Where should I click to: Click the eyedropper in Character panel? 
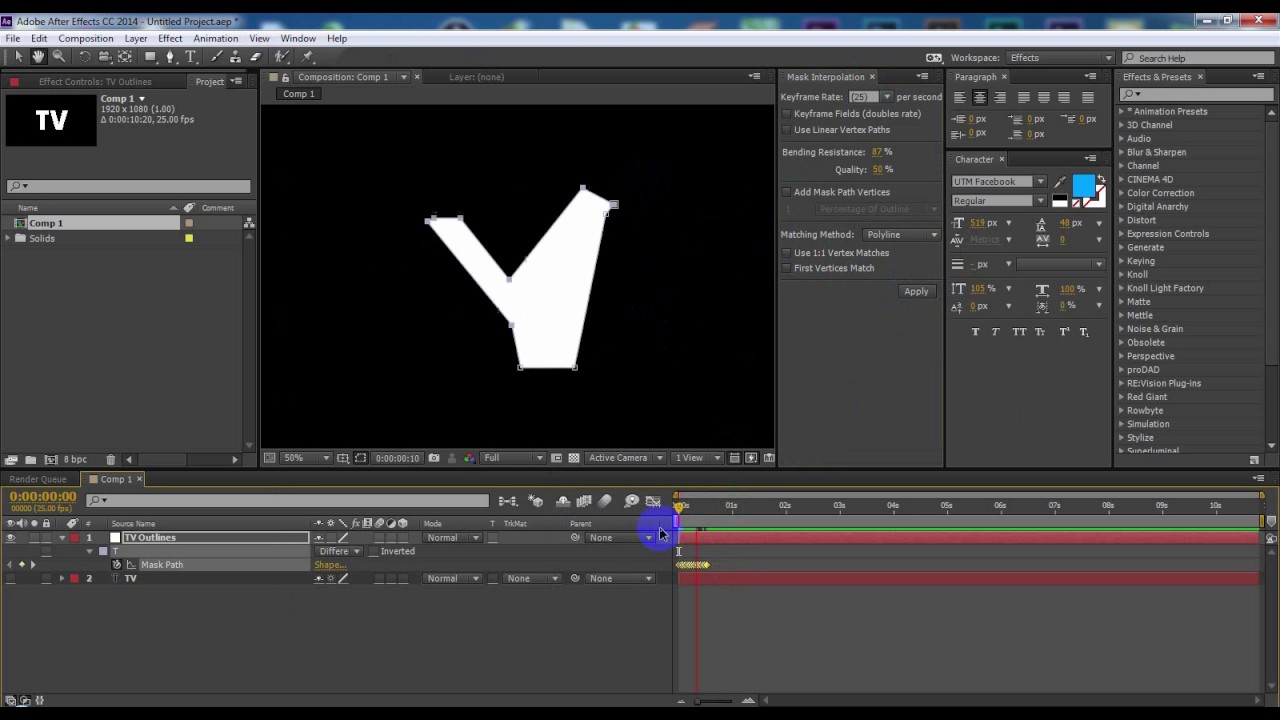coord(1060,182)
